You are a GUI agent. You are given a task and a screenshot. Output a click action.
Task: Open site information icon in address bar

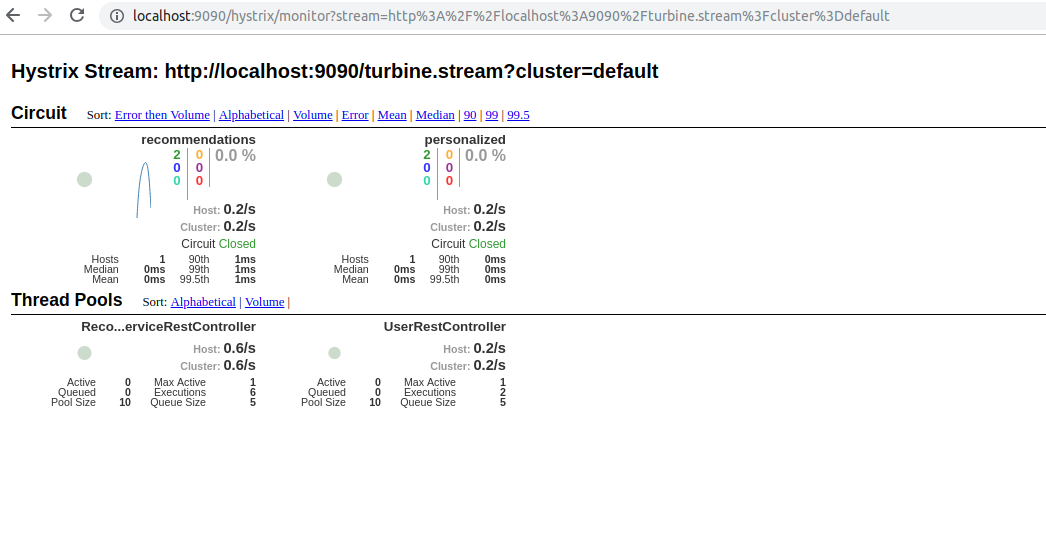click(117, 15)
